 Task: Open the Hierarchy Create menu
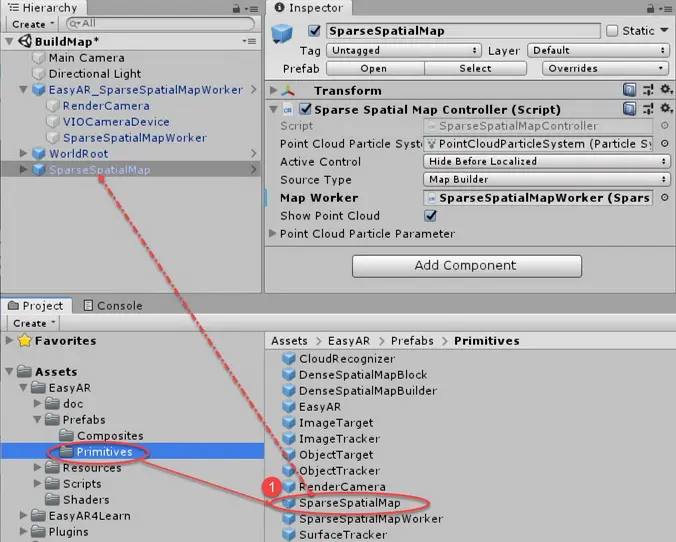[33, 24]
